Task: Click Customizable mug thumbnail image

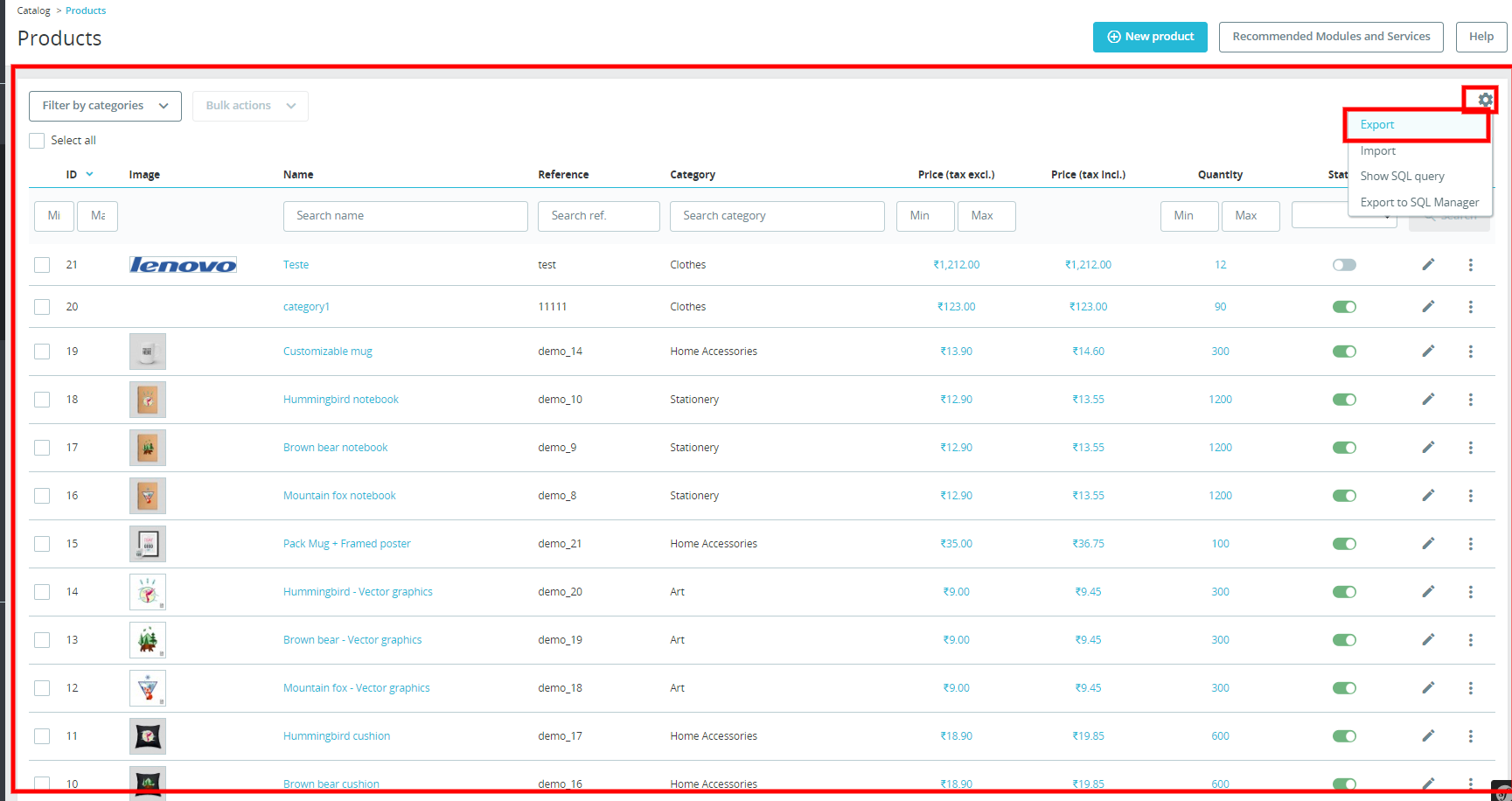Action: [148, 352]
